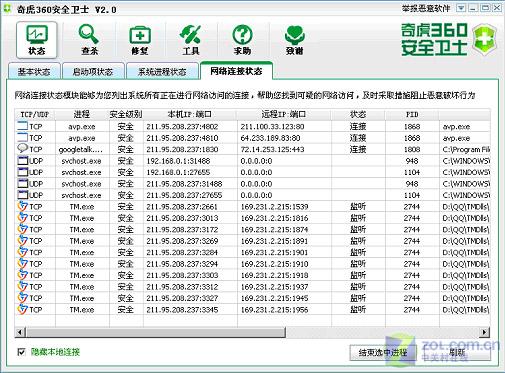
Task: Click the app icon in title bar
Action: tap(7, 9)
